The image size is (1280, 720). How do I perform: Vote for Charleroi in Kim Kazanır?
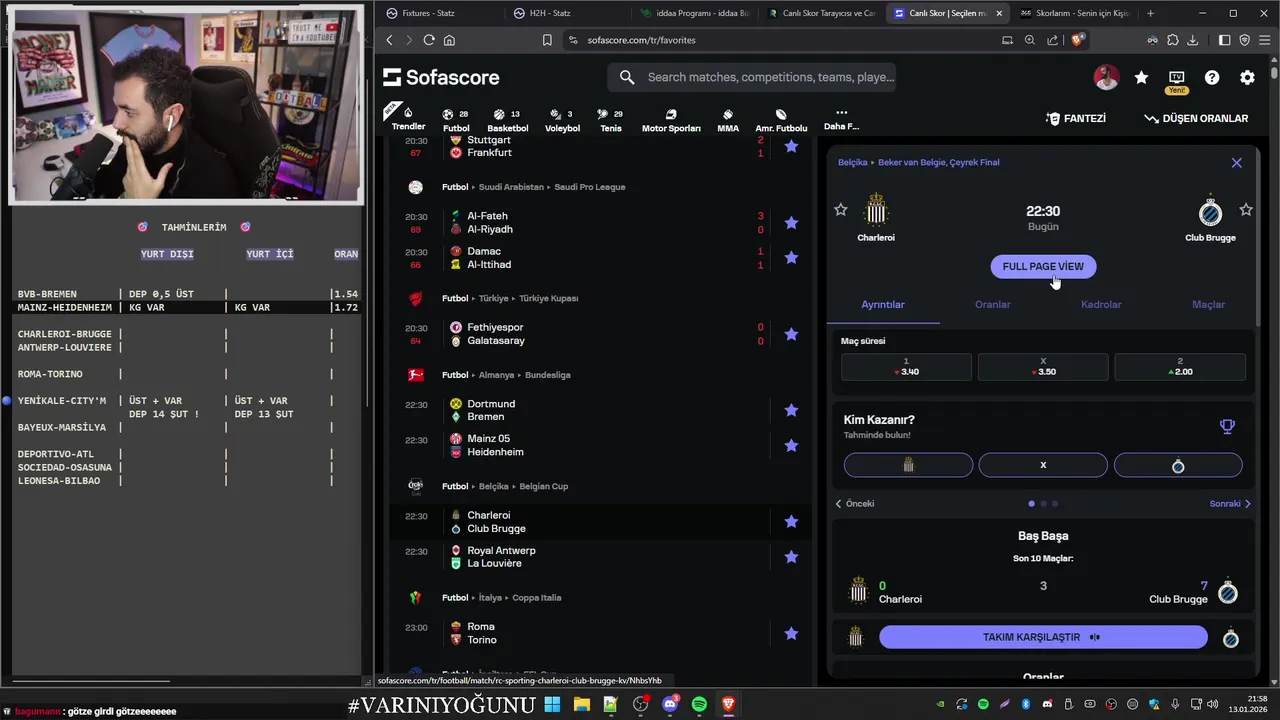point(908,465)
